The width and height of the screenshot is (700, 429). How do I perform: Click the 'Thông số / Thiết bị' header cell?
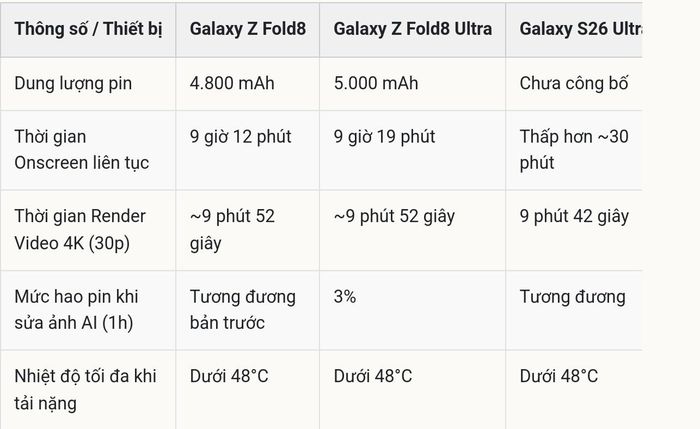pyautogui.click(x=88, y=29)
